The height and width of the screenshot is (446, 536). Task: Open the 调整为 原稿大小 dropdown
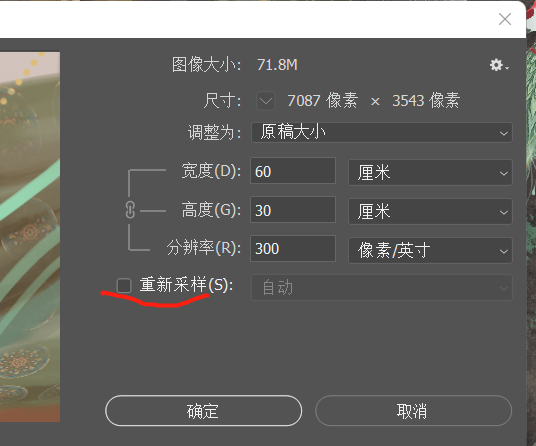[382, 132]
